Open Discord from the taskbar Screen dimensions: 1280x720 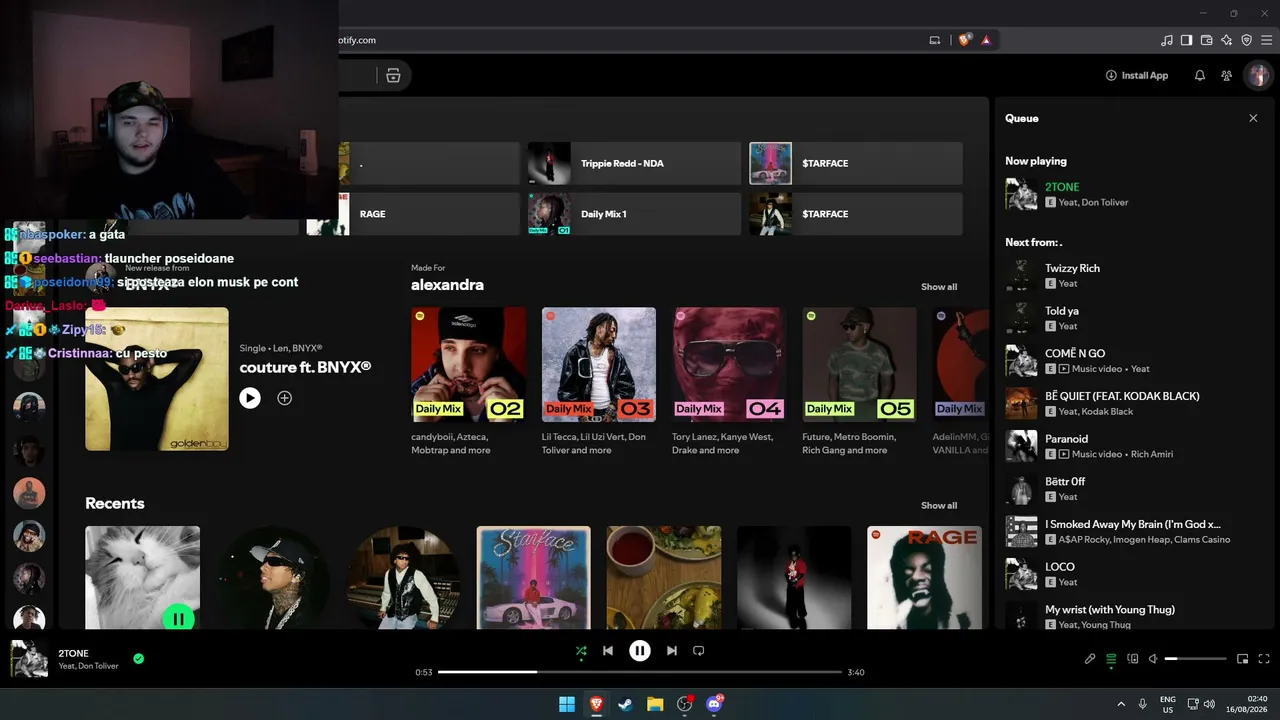(714, 704)
